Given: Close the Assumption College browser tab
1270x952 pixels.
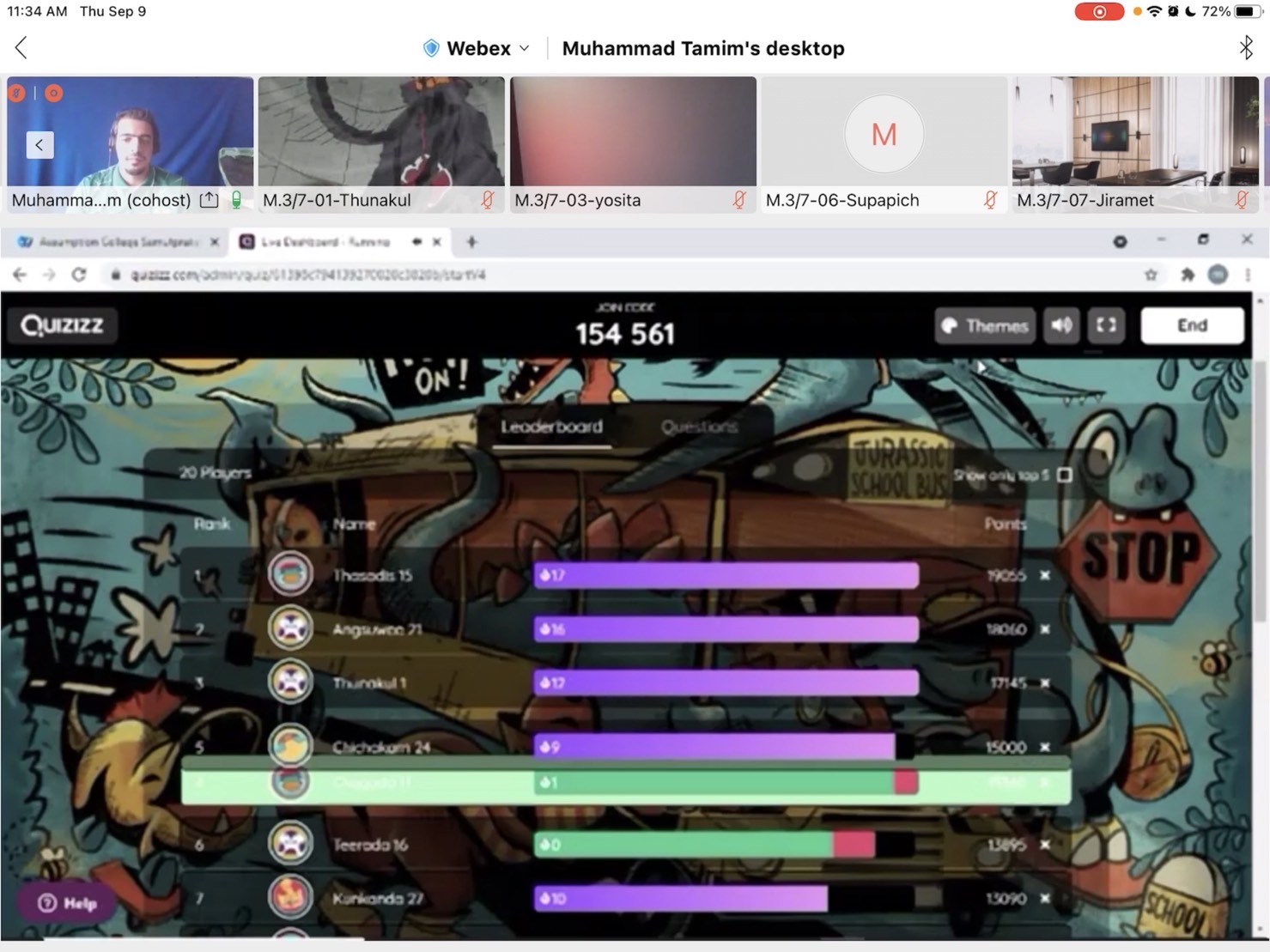Looking at the screenshot, I should (215, 242).
